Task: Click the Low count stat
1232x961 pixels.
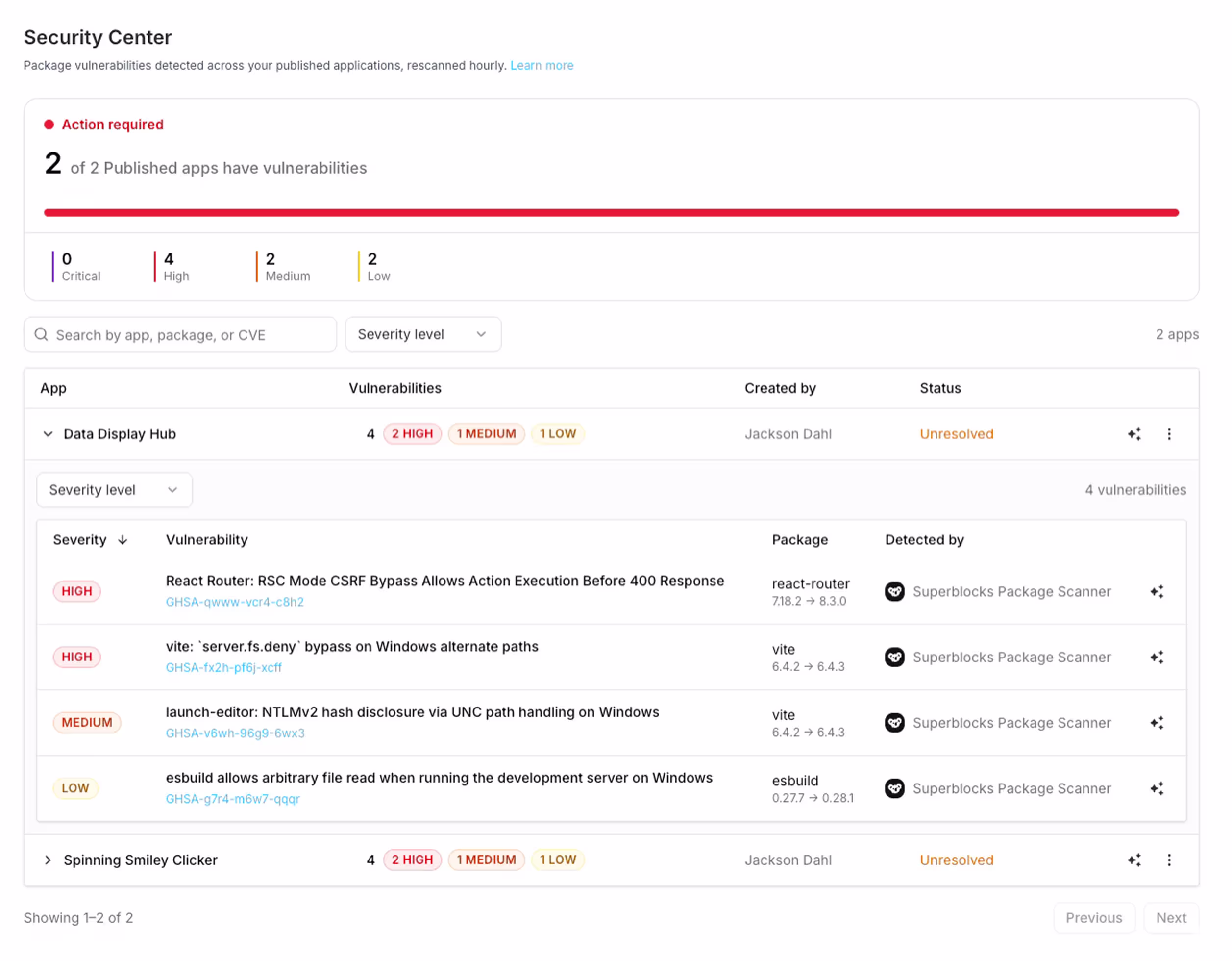Action: [374, 267]
